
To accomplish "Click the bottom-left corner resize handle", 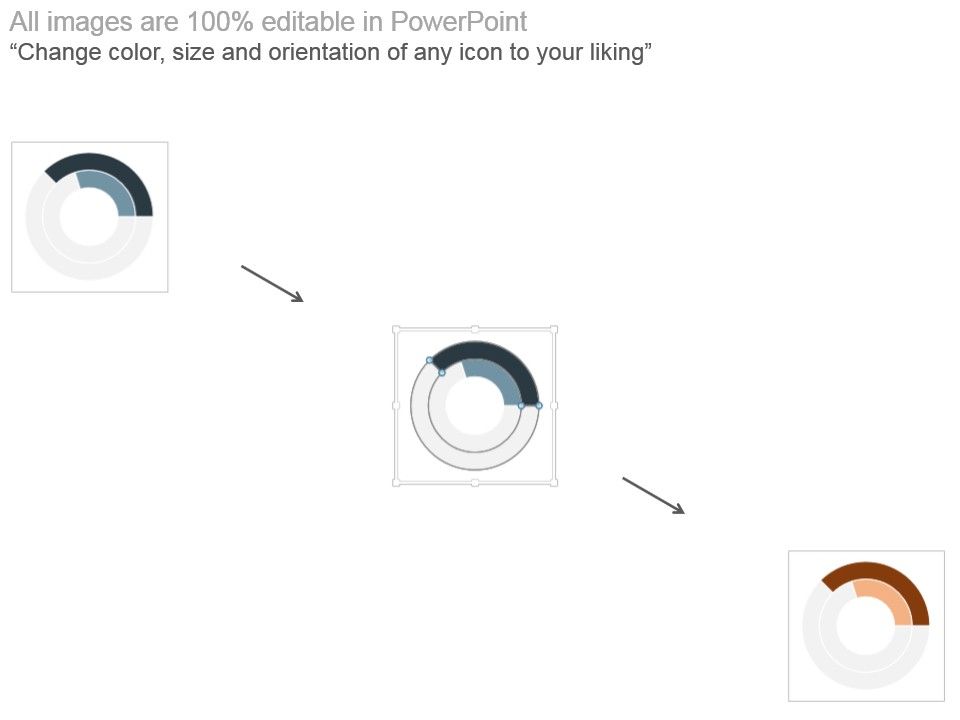I will pos(396,483).
